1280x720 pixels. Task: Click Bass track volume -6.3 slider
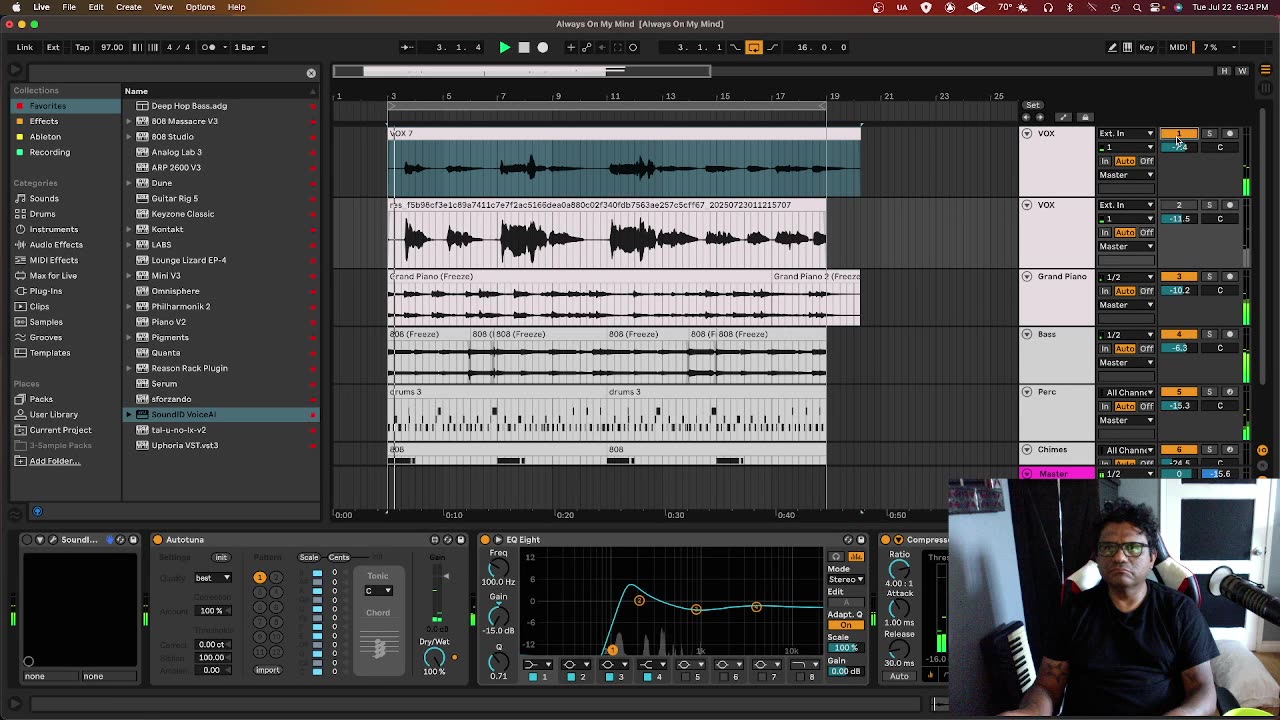click(x=1180, y=348)
